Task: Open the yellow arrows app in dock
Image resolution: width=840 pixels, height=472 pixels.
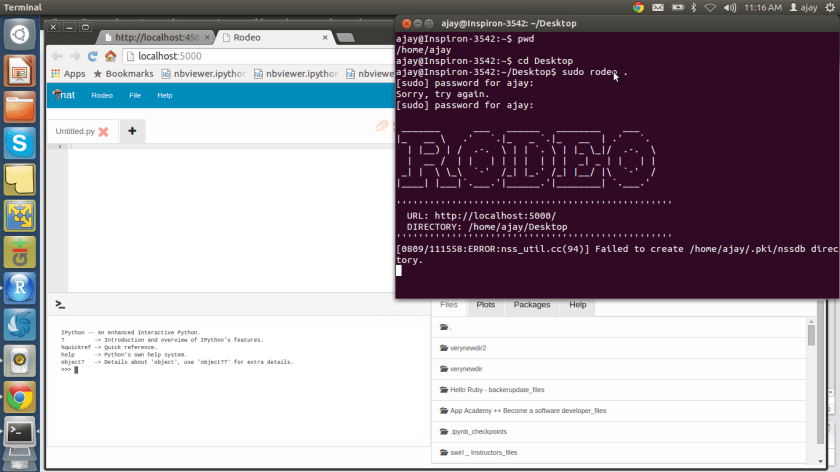Action: coord(20,216)
